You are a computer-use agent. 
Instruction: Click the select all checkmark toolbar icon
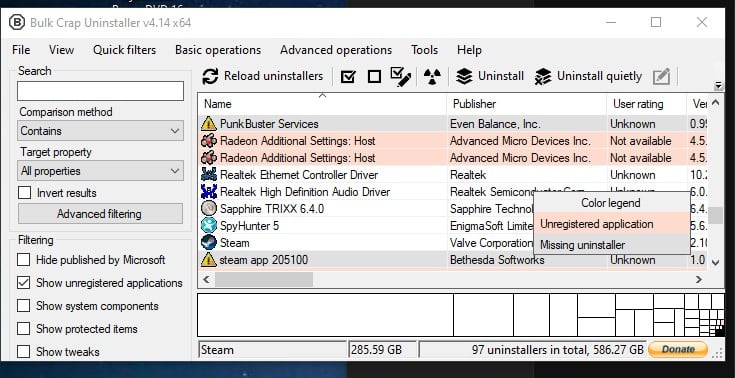348,76
